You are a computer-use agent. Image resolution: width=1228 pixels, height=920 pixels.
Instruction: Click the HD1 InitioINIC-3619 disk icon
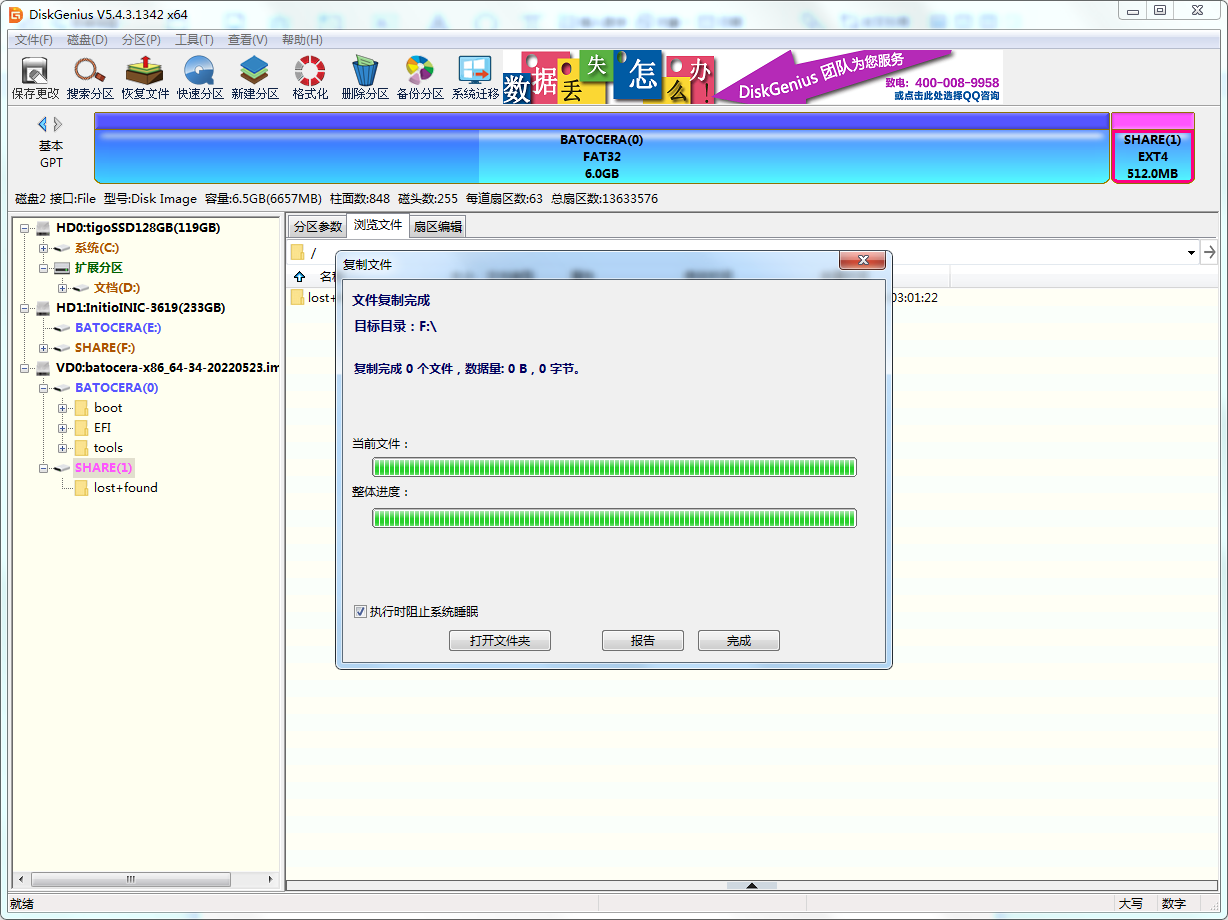click(43, 308)
